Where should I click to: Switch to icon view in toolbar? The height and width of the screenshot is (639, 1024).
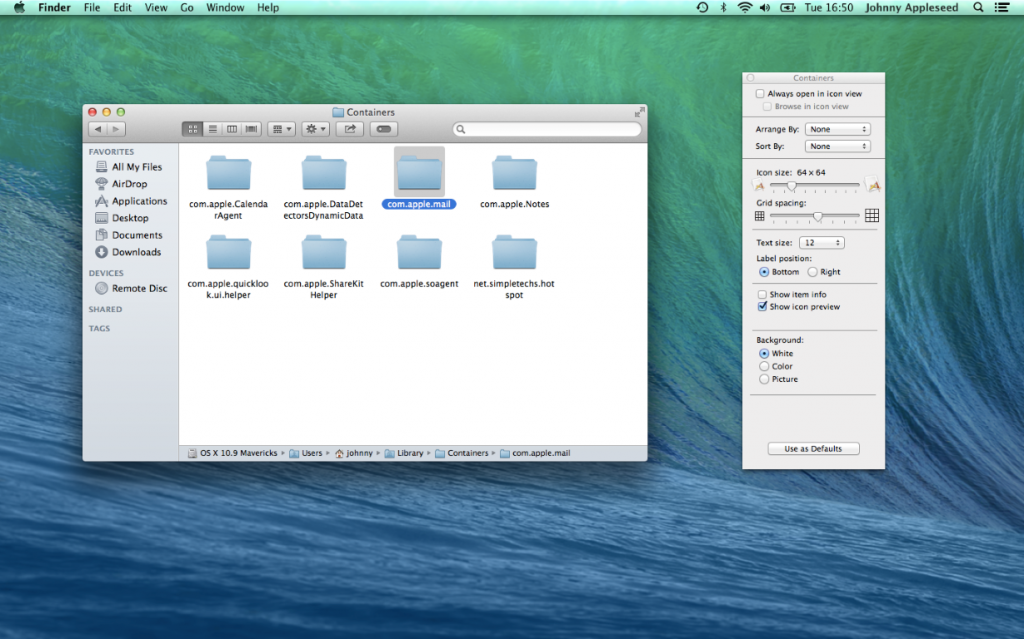(x=192, y=129)
